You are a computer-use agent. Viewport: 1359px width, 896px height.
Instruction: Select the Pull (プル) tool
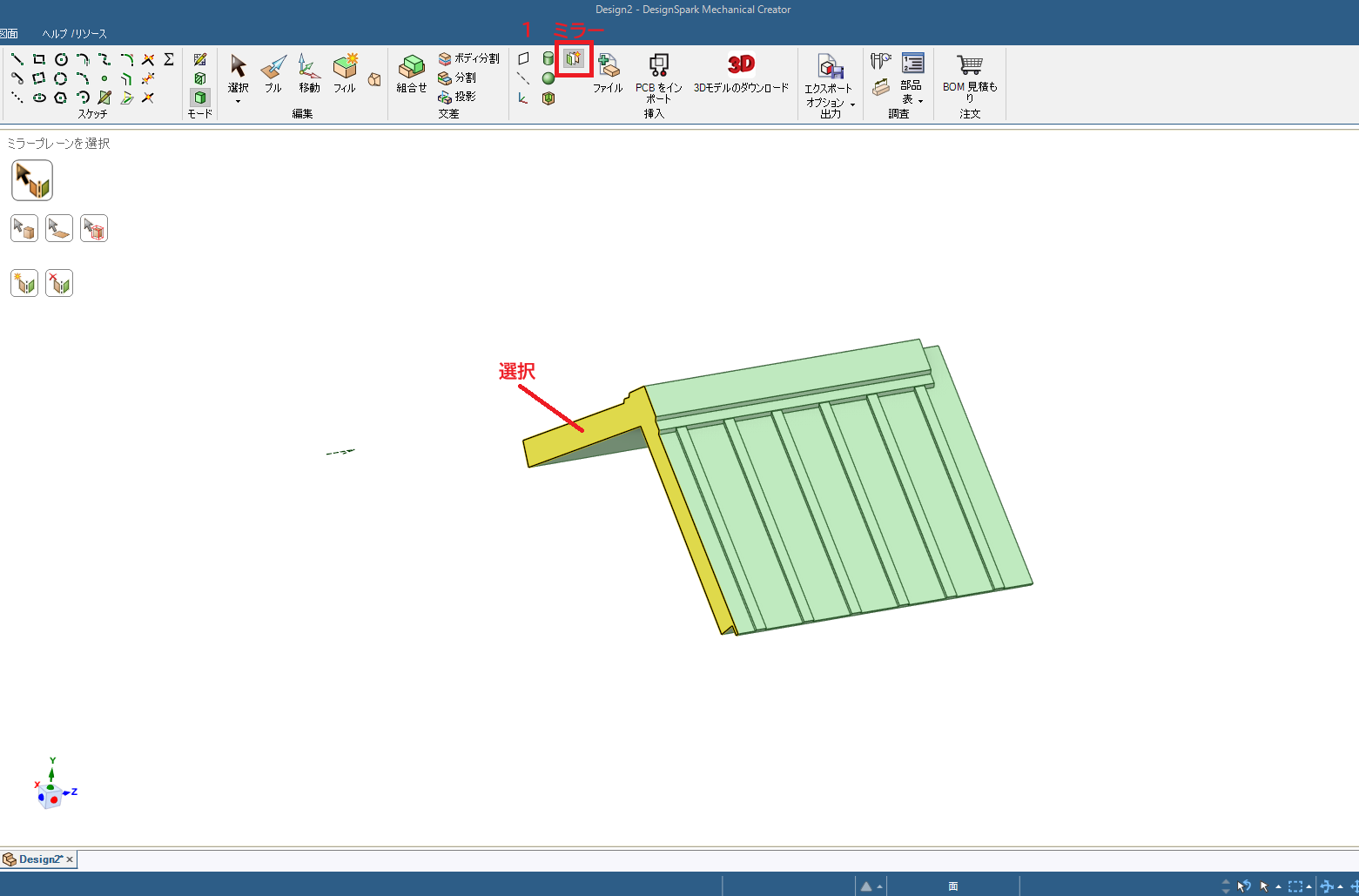273,73
